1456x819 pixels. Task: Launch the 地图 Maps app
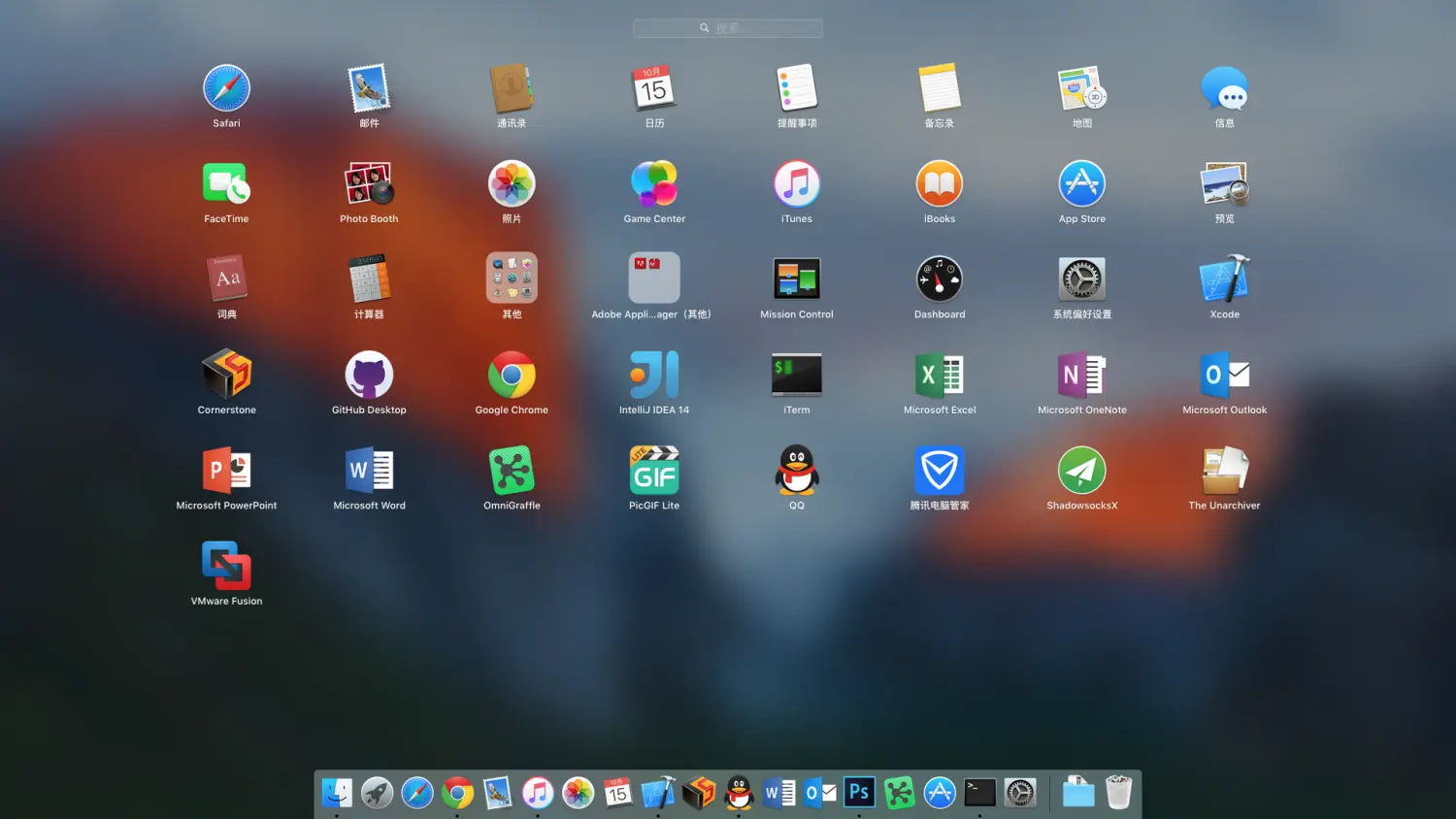click(1082, 88)
